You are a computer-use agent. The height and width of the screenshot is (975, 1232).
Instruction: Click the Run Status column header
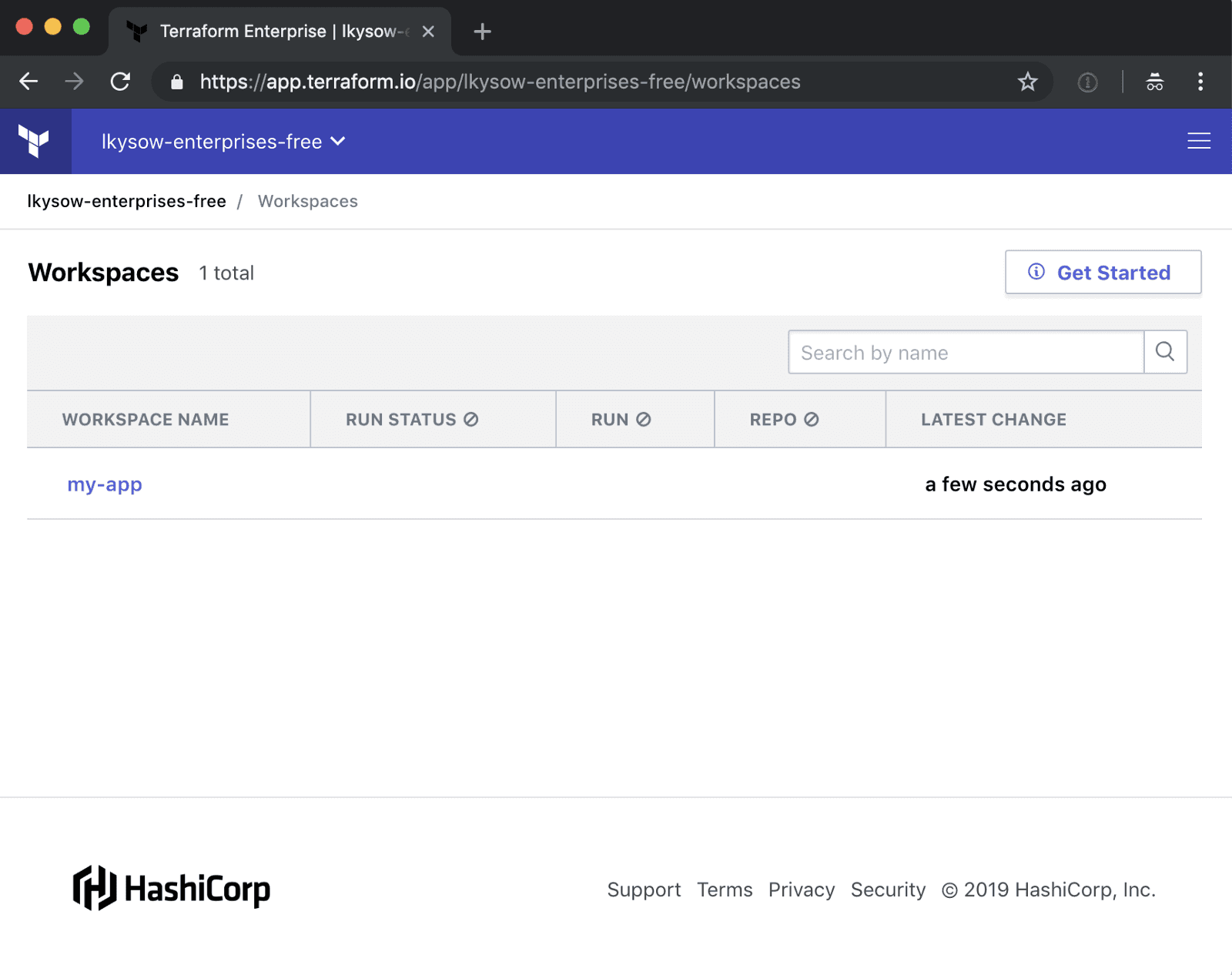[411, 420]
